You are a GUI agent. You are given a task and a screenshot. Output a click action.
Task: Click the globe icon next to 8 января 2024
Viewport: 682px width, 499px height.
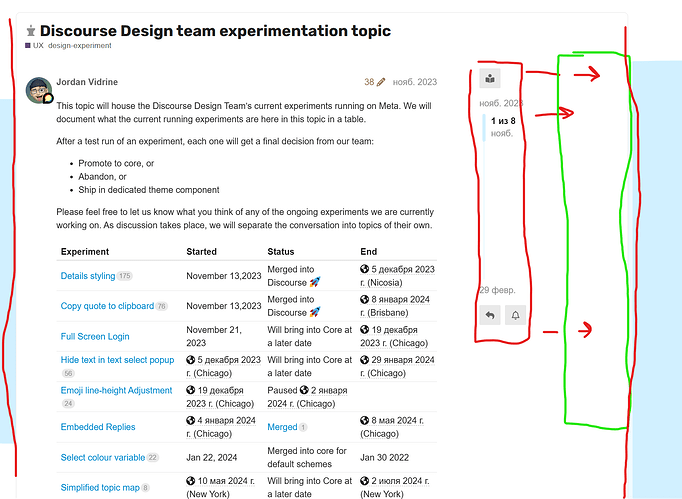click(x=364, y=299)
